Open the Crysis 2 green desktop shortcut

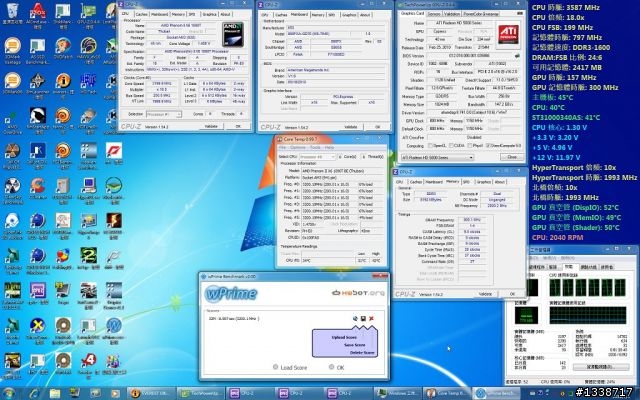point(88,259)
